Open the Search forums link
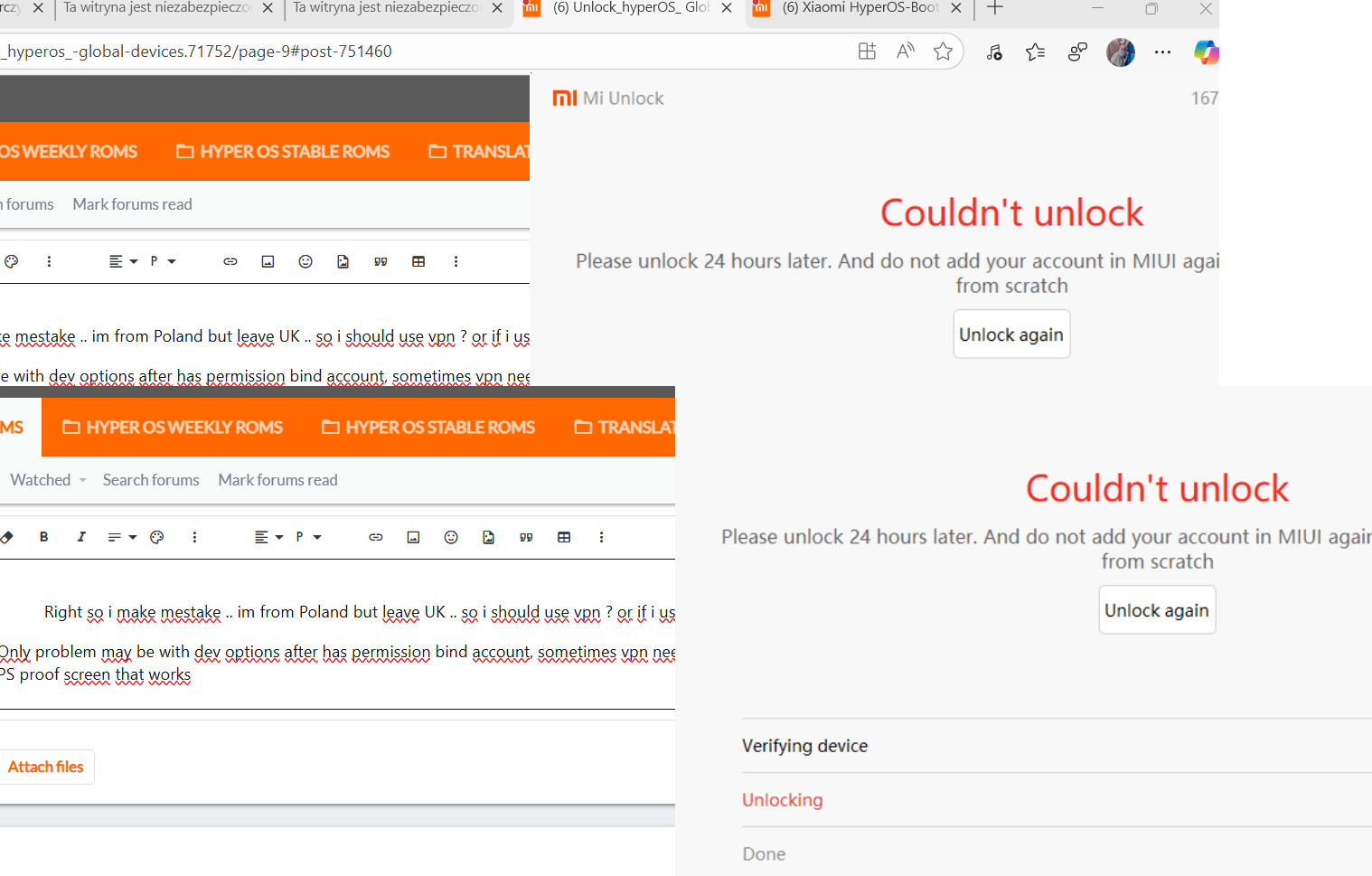 tap(151, 480)
